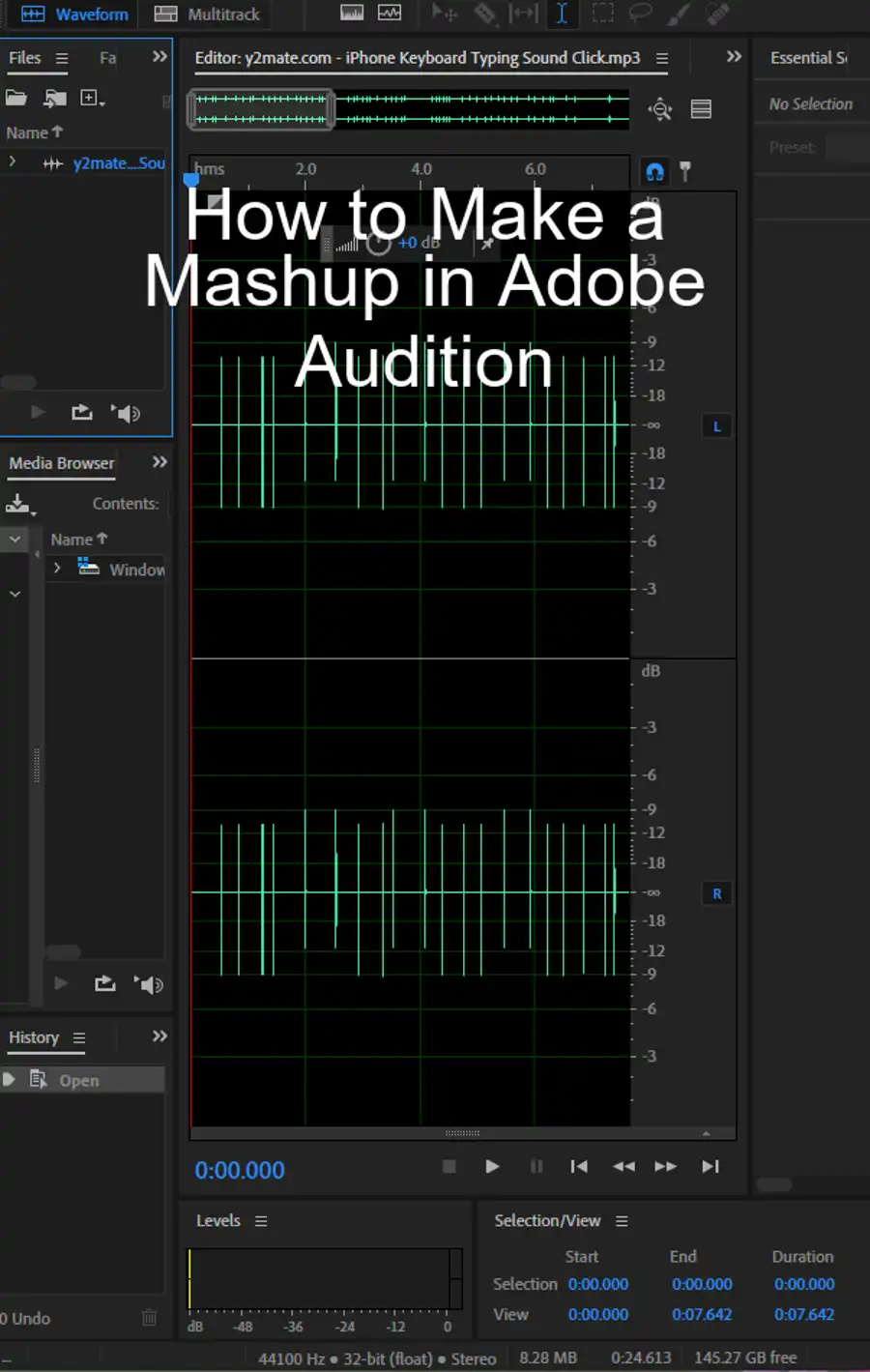This screenshot has height=1372, width=870.
Task: Expand the Windows drive folder
Action: [57, 569]
